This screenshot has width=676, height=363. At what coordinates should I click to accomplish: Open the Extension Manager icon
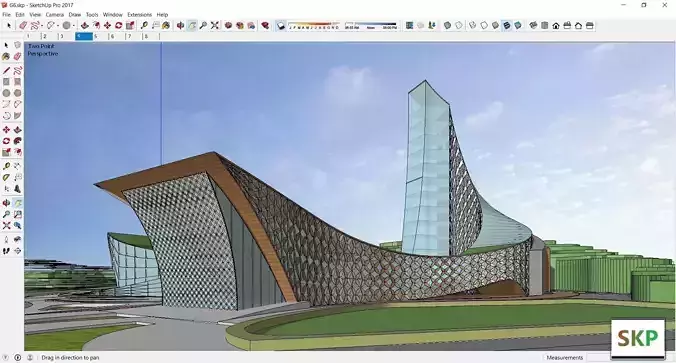pyautogui.click(x=265, y=25)
